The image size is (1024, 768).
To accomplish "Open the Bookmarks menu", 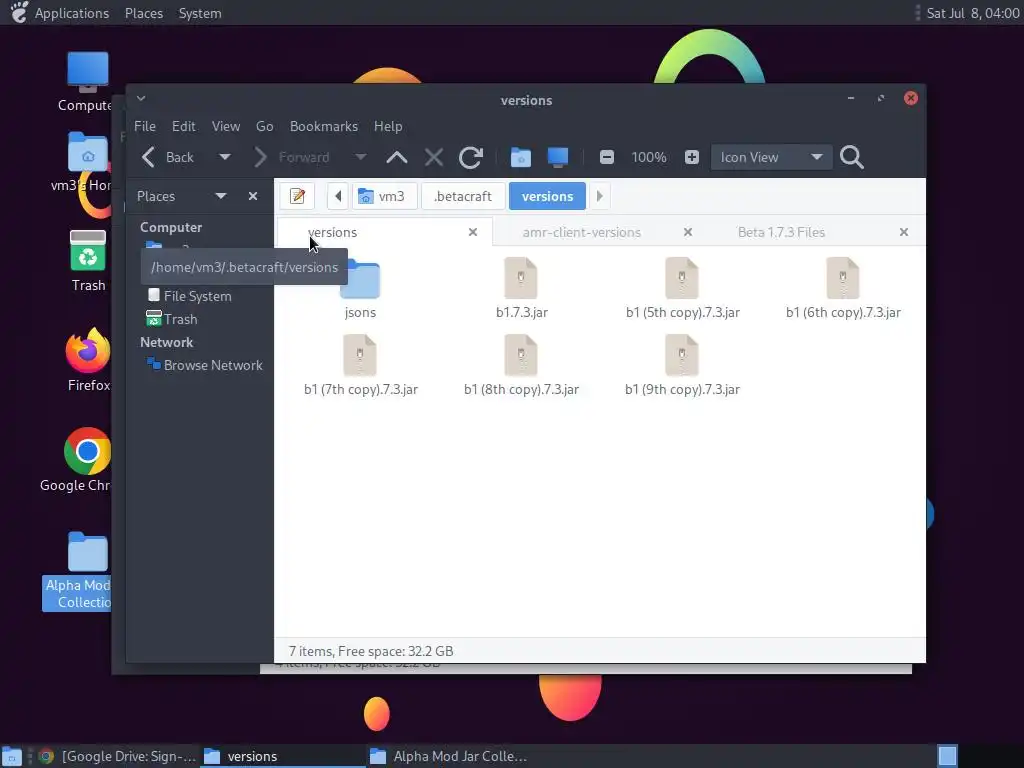I will click(324, 126).
